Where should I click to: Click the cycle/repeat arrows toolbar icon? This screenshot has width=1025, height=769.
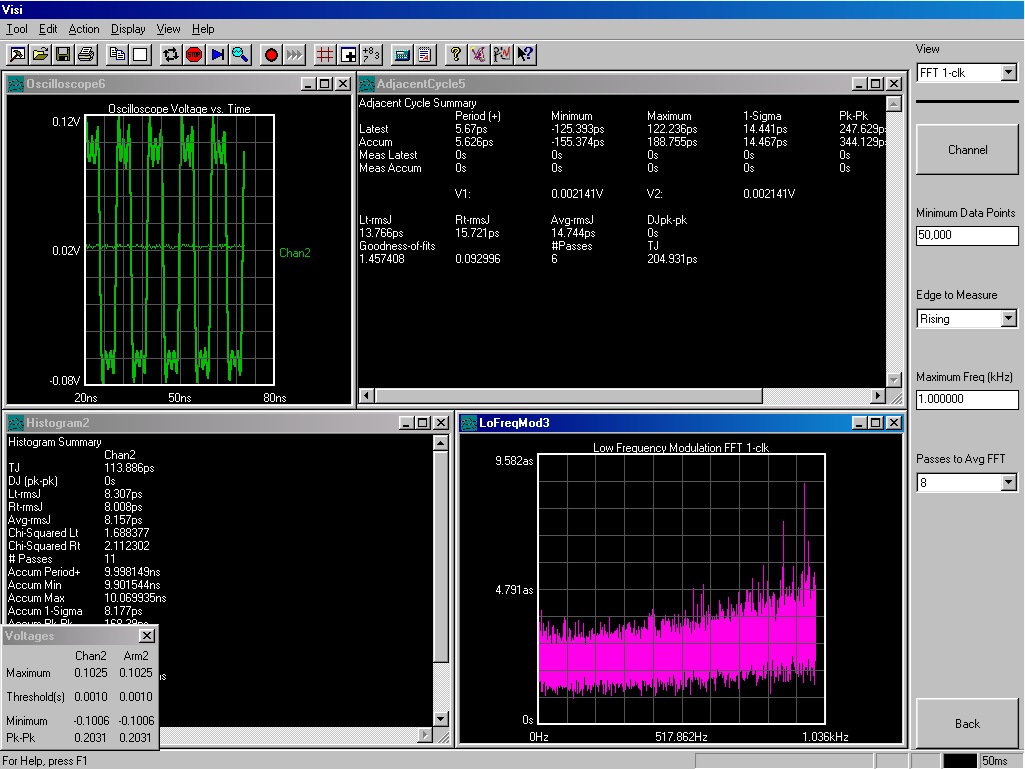tap(171, 54)
